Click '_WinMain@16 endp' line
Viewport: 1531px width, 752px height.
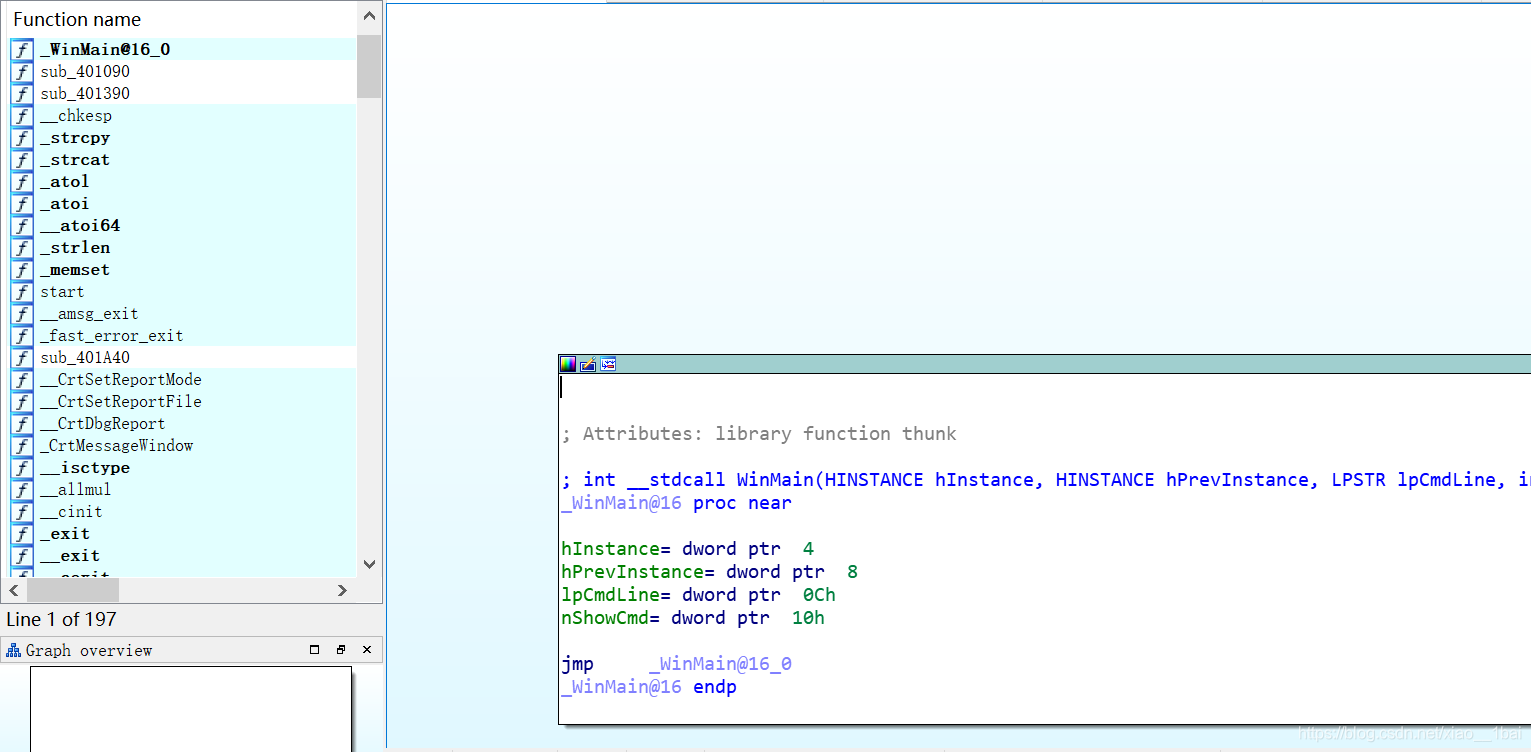649,687
